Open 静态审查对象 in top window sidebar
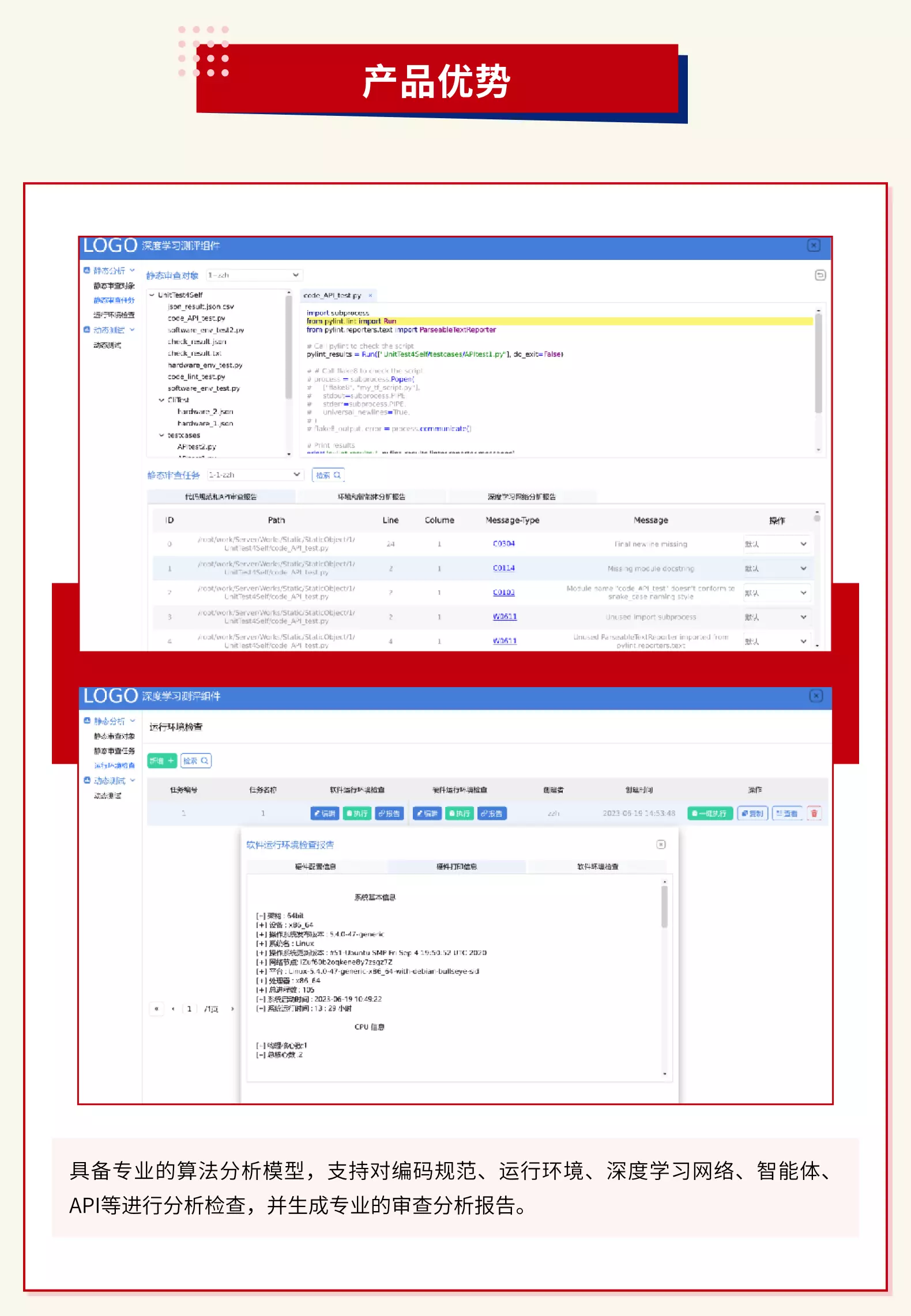 pyautogui.click(x=114, y=286)
